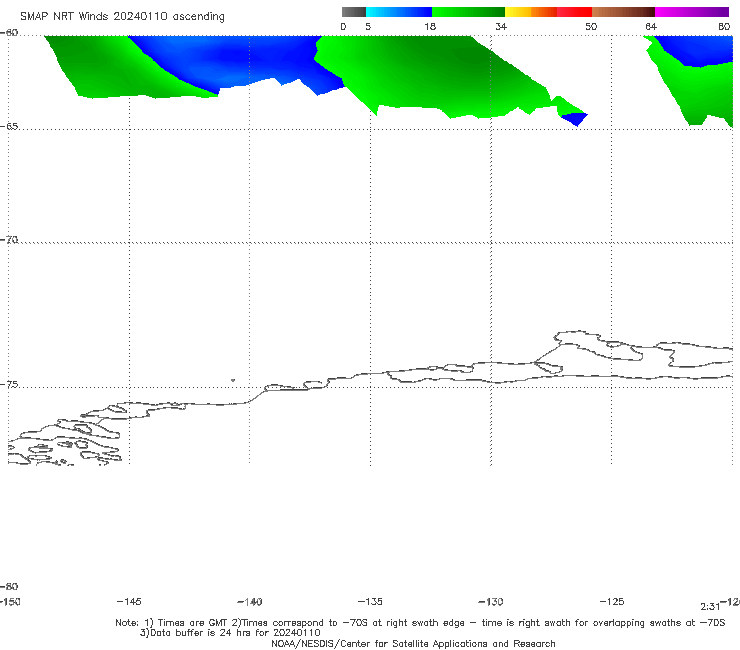The image size is (740, 650).
Task: Click the brown color bar segment
Action: click(623, 12)
